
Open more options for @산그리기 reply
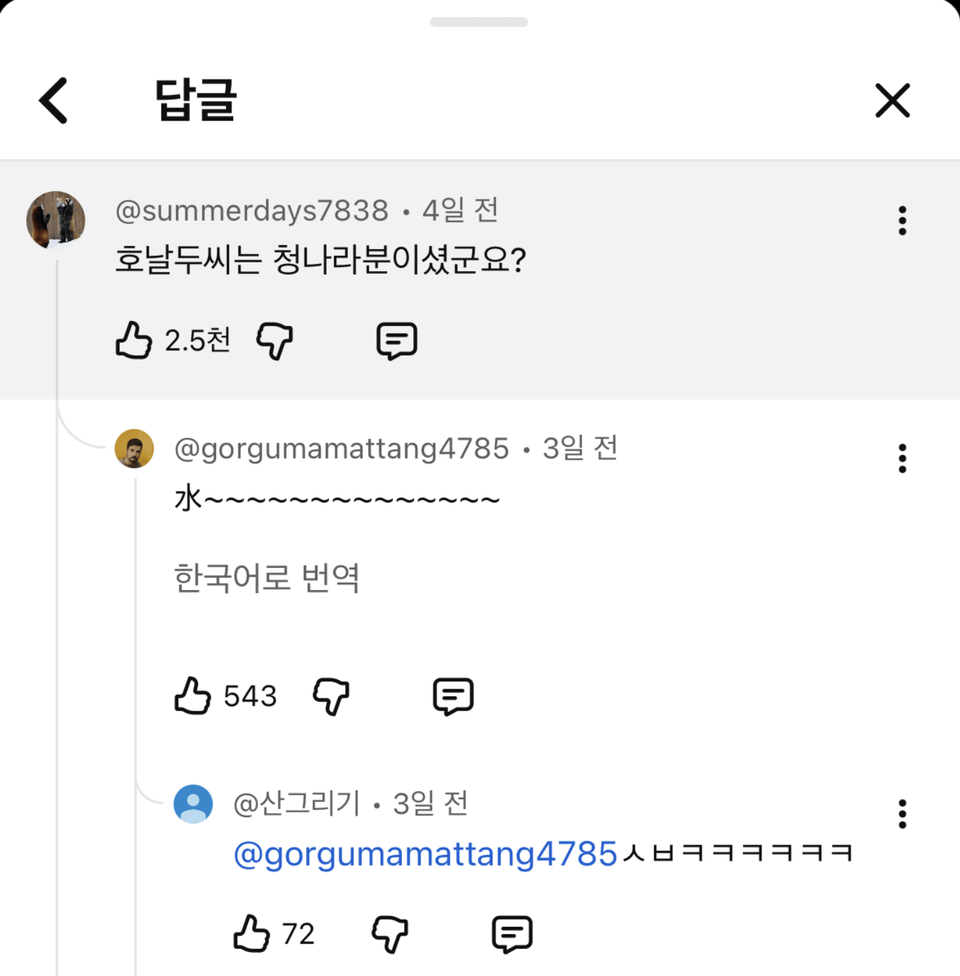pos(902,814)
